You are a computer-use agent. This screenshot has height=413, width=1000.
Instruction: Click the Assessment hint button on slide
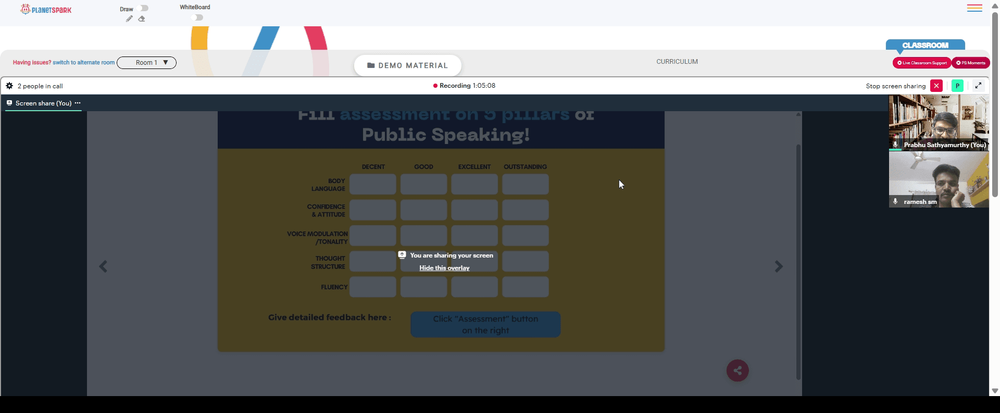(x=485, y=324)
